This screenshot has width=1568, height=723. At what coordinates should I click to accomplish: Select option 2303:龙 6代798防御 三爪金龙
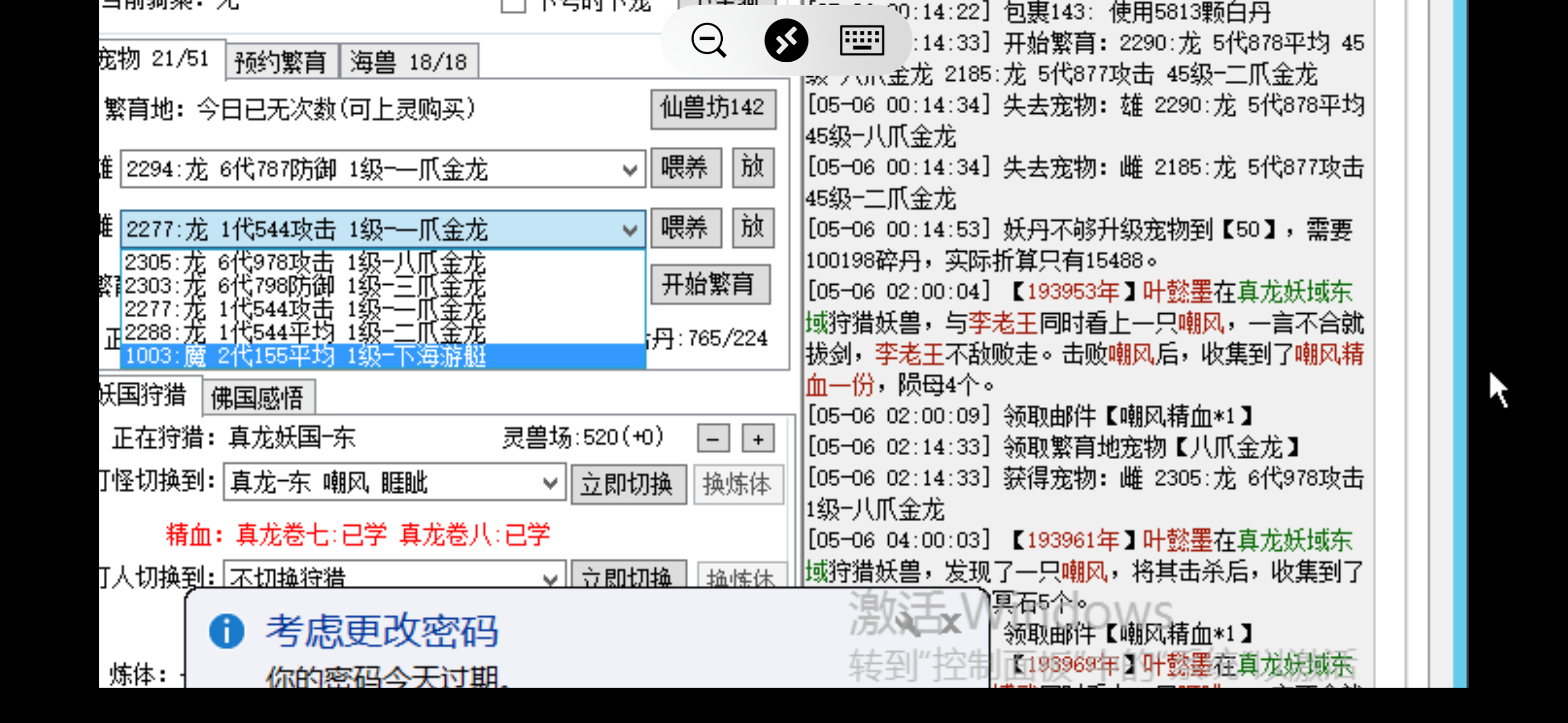pyautogui.click(x=383, y=285)
